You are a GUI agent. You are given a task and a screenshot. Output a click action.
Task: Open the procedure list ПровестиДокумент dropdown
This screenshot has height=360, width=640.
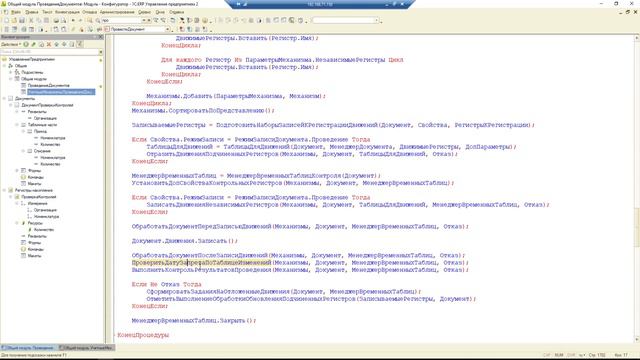pos(167,29)
